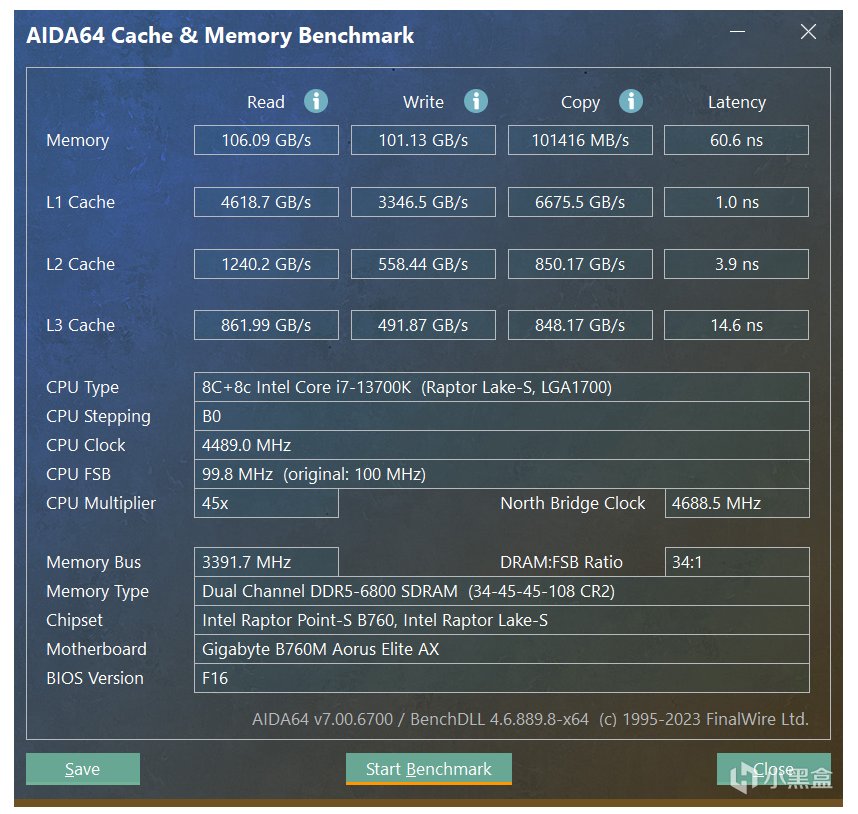The image size is (858, 814).
Task: Click the DRAM:FSB Ratio label
Action: point(561,562)
